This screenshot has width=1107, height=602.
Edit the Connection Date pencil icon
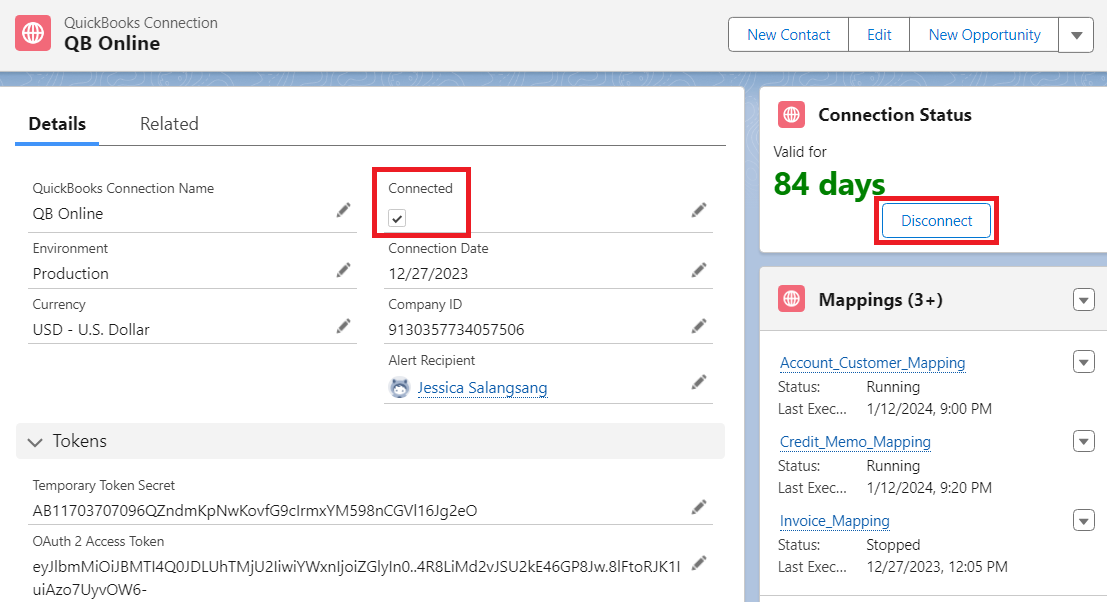click(x=699, y=270)
